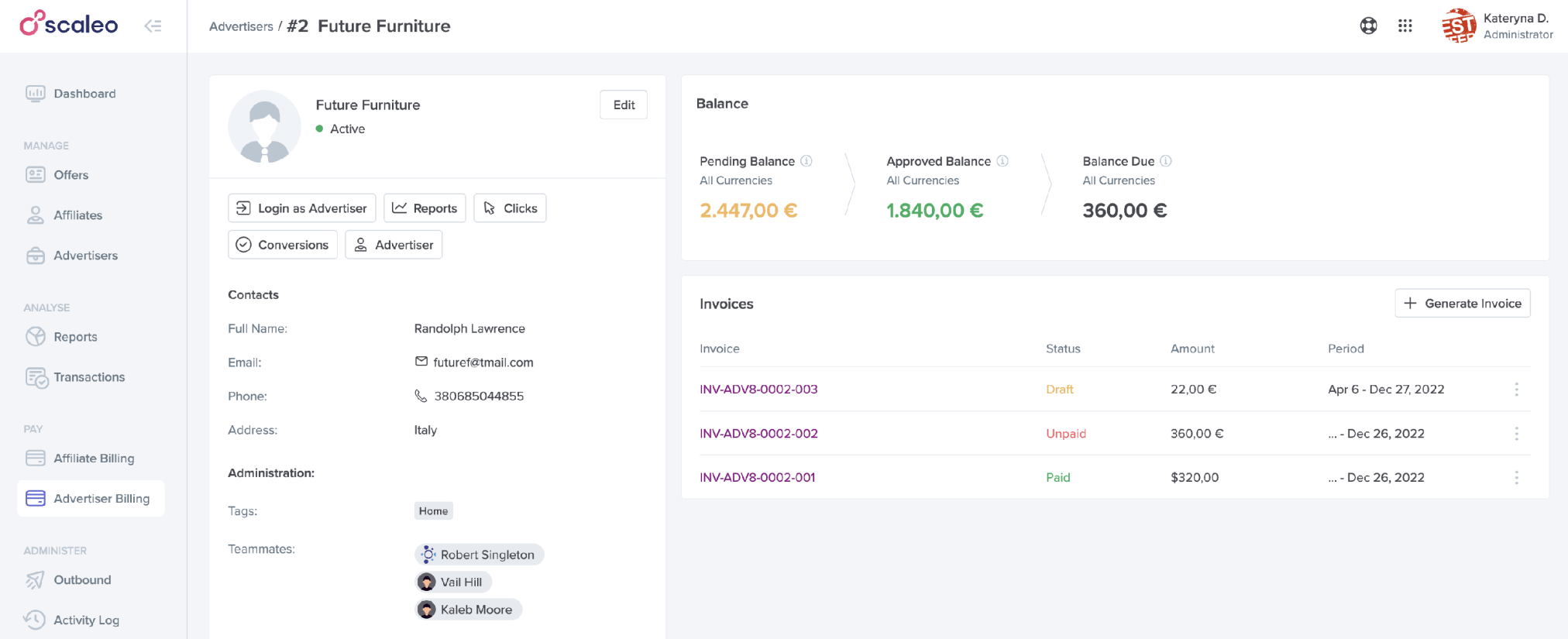Click the Approved Balance value 1.840,00 €
The width and height of the screenshot is (1568, 639).
click(x=935, y=211)
